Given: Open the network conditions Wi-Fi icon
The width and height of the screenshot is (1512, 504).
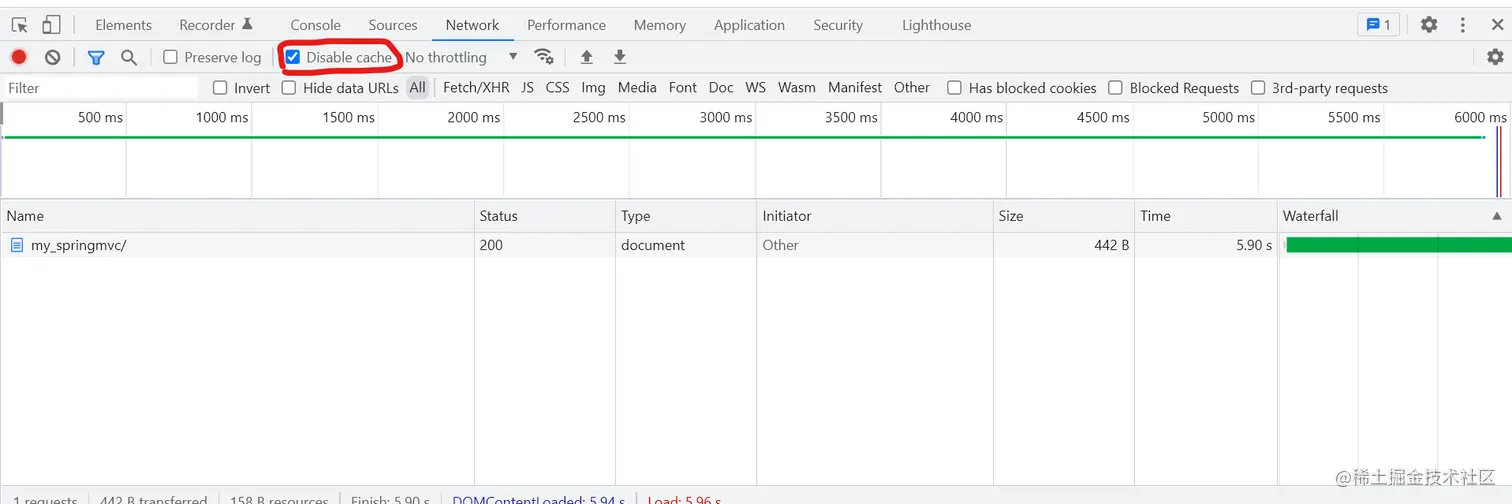Looking at the screenshot, I should (x=544, y=57).
